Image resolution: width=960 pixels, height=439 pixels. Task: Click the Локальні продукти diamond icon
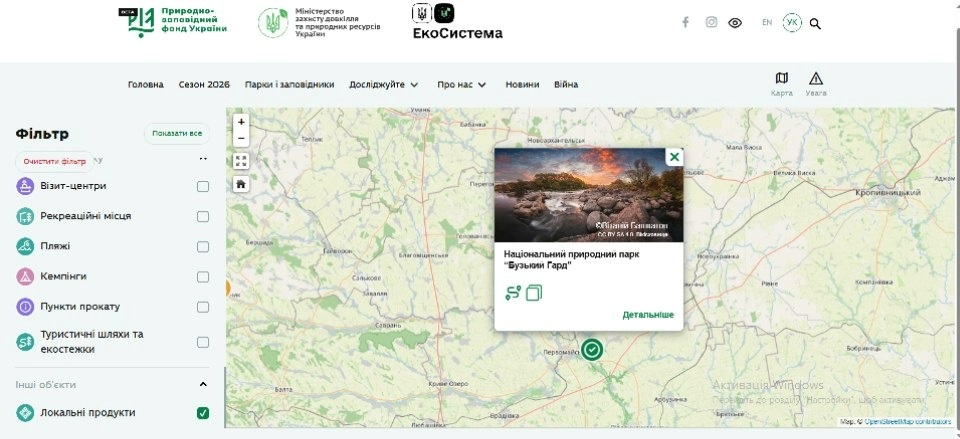25,413
